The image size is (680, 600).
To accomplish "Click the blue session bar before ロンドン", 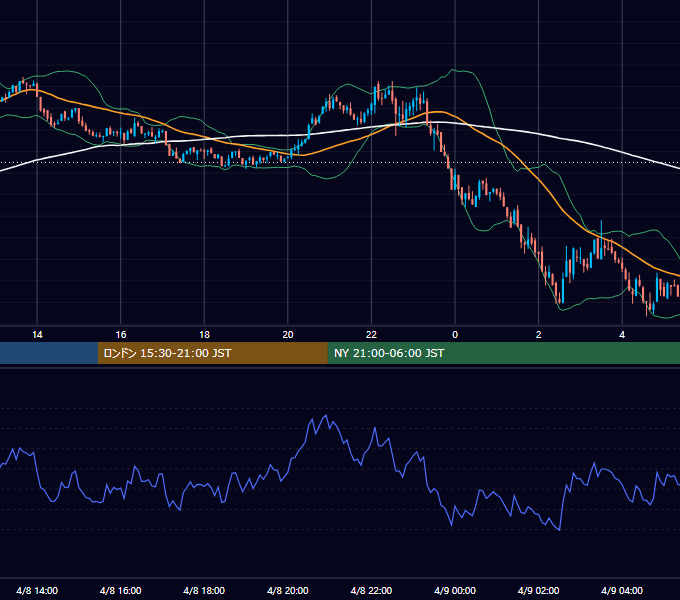I will [x=49, y=353].
